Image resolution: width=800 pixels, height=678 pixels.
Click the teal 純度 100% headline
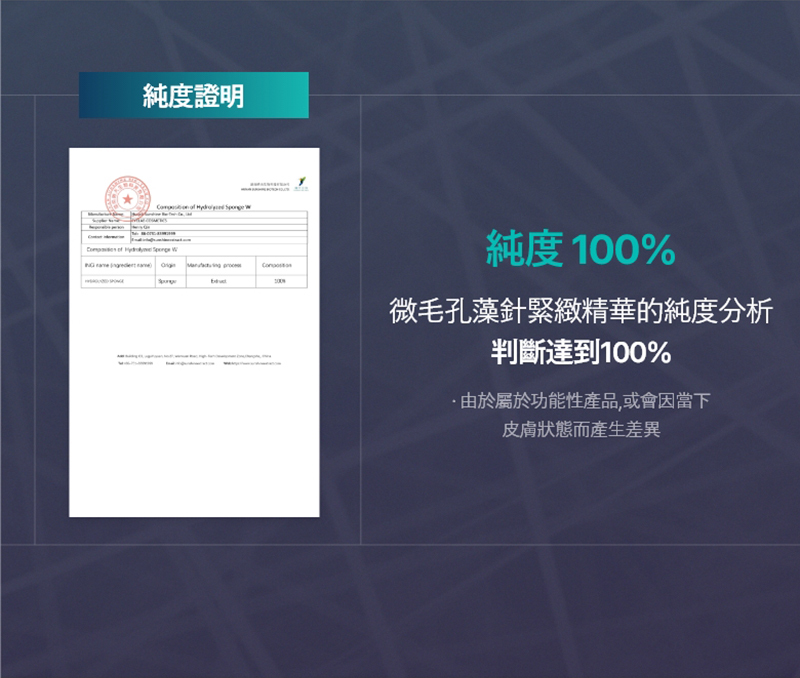(581, 249)
